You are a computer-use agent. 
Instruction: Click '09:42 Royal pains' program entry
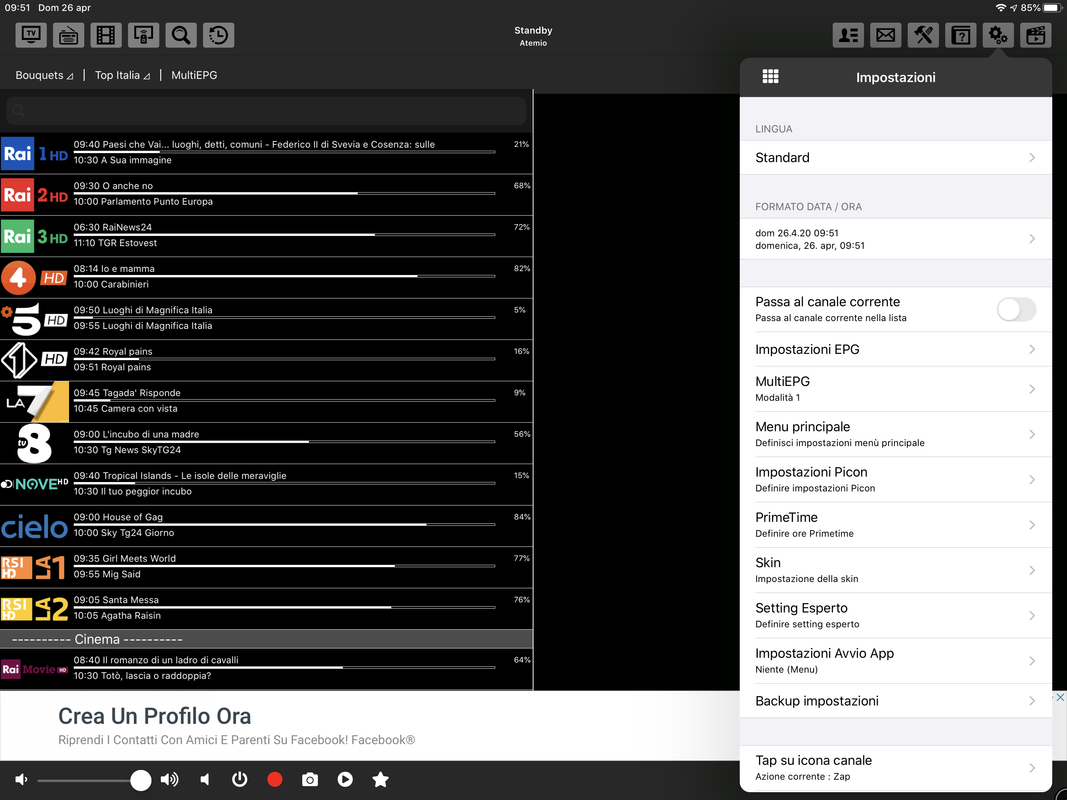click(113, 351)
